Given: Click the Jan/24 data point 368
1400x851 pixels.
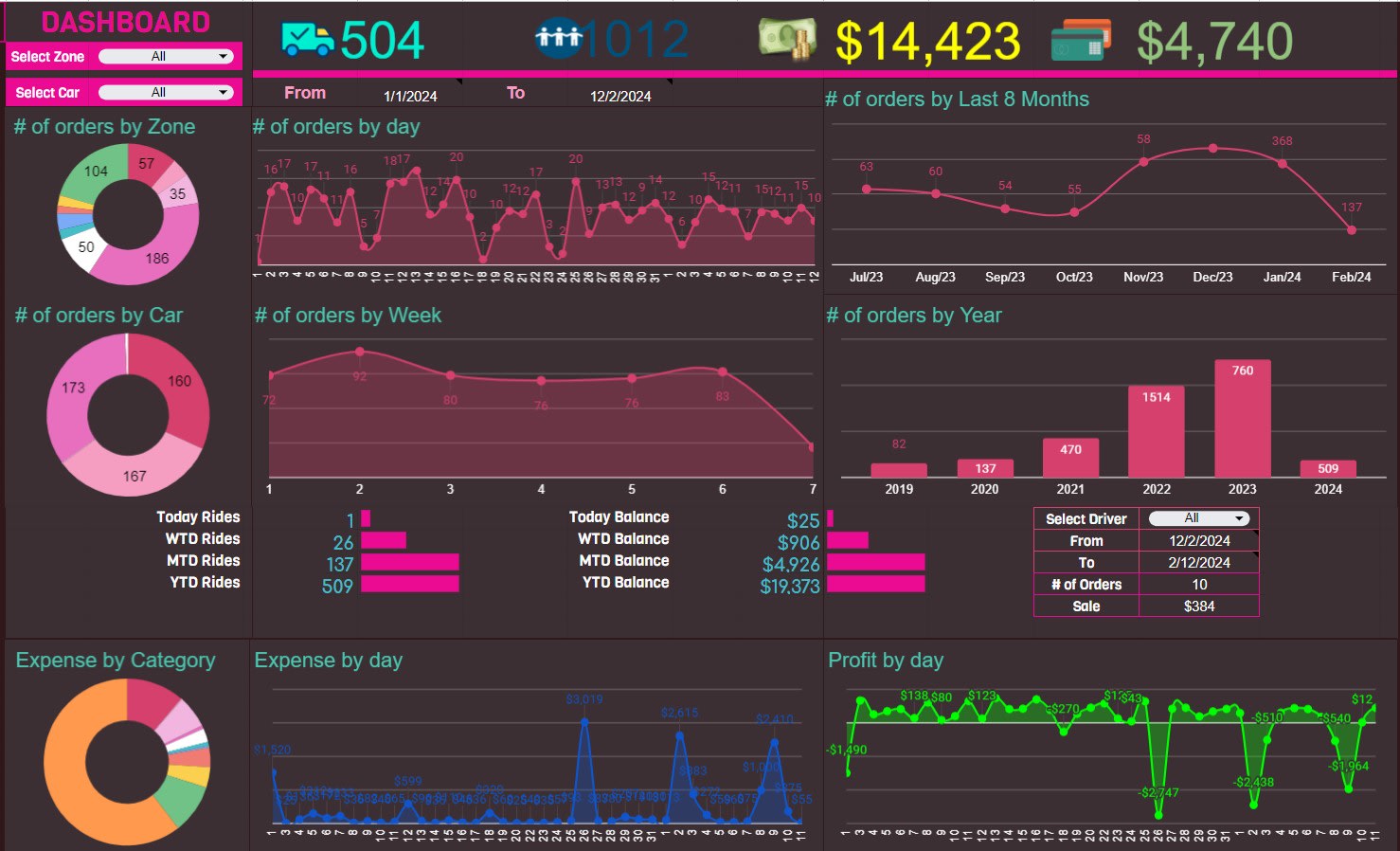Looking at the screenshot, I should coord(1283,163).
